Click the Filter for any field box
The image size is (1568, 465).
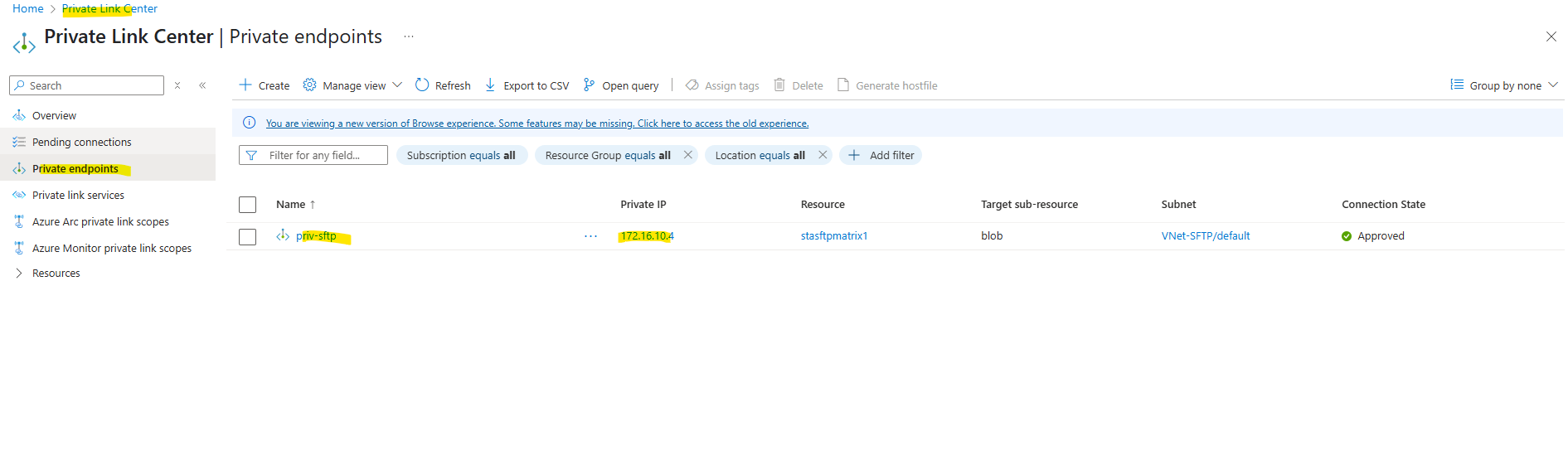pos(313,155)
